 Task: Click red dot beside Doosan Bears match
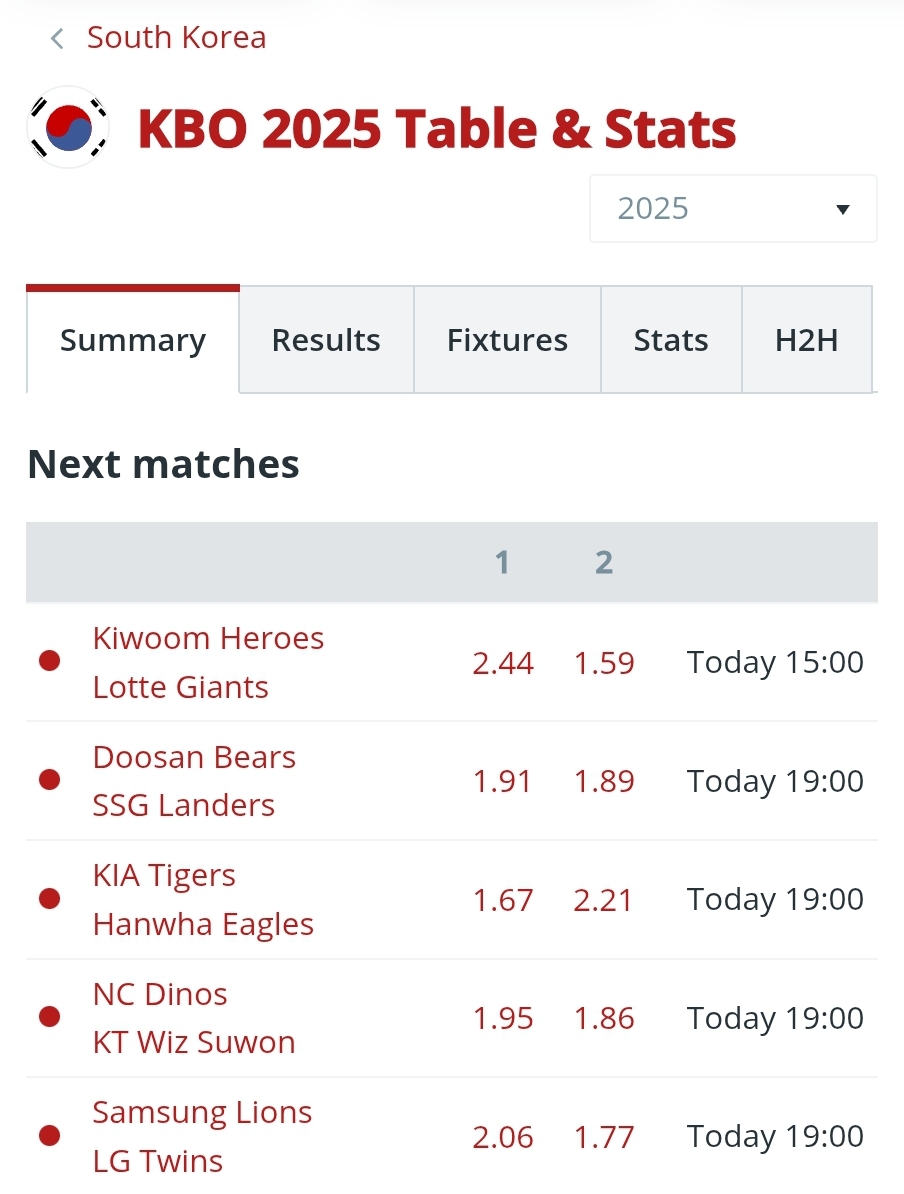(49, 780)
